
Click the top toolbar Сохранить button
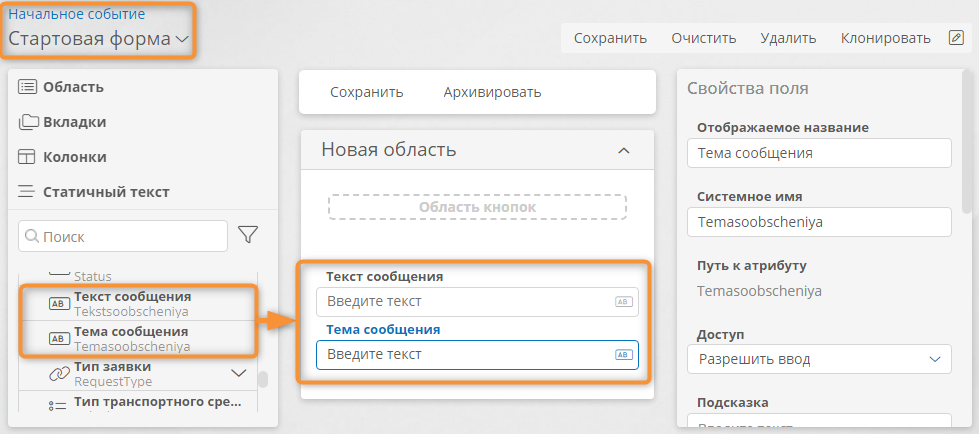610,38
